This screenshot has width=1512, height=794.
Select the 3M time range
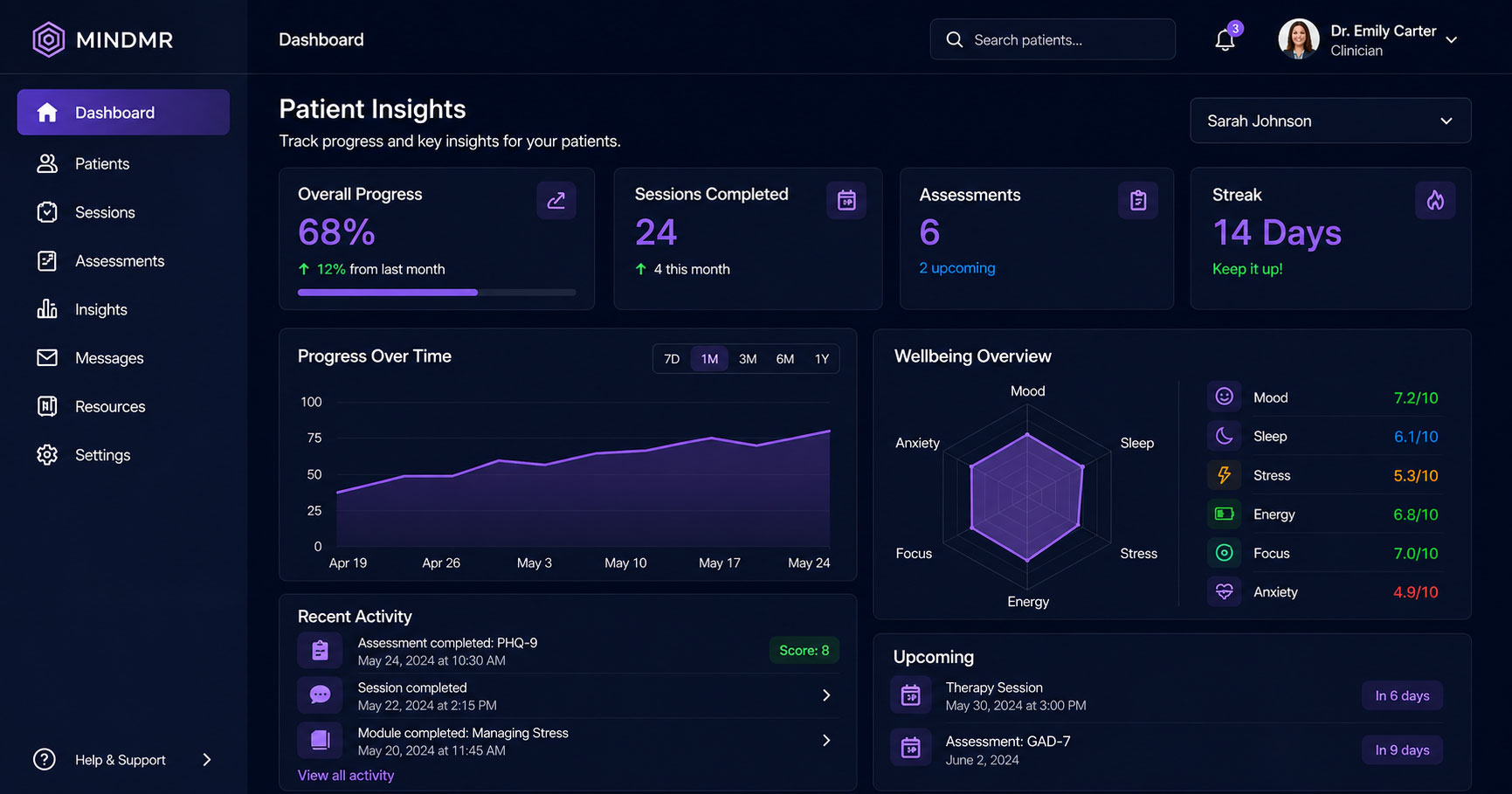pyautogui.click(x=748, y=359)
